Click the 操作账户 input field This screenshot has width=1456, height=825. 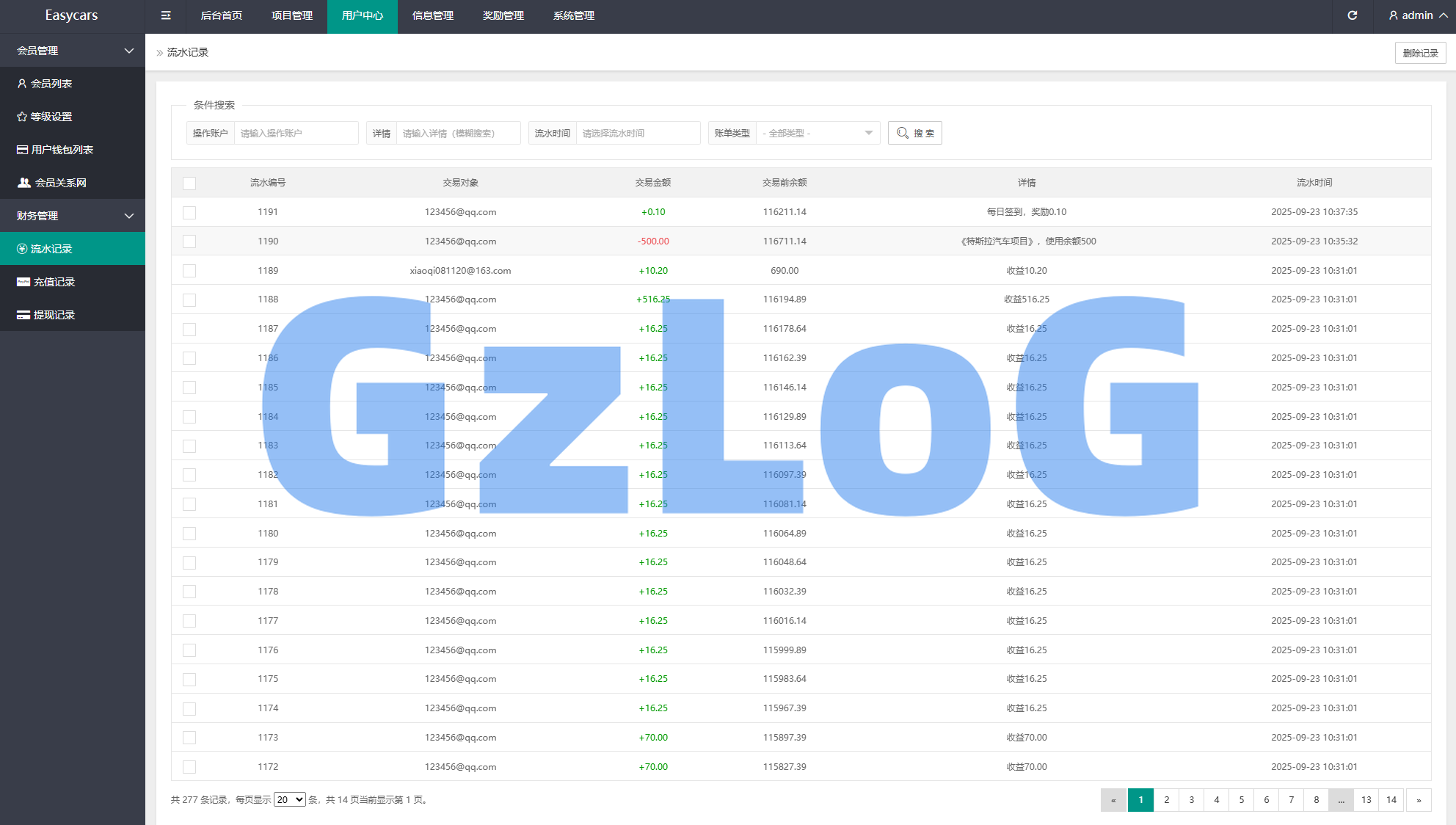(x=295, y=133)
